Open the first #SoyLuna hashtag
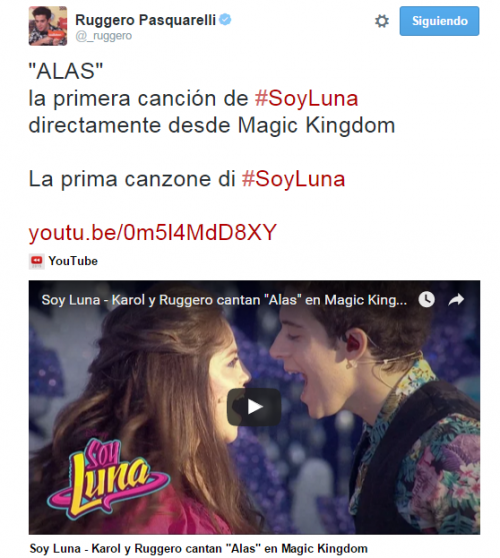This screenshot has height=558, width=500. click(x=306, y=99)
